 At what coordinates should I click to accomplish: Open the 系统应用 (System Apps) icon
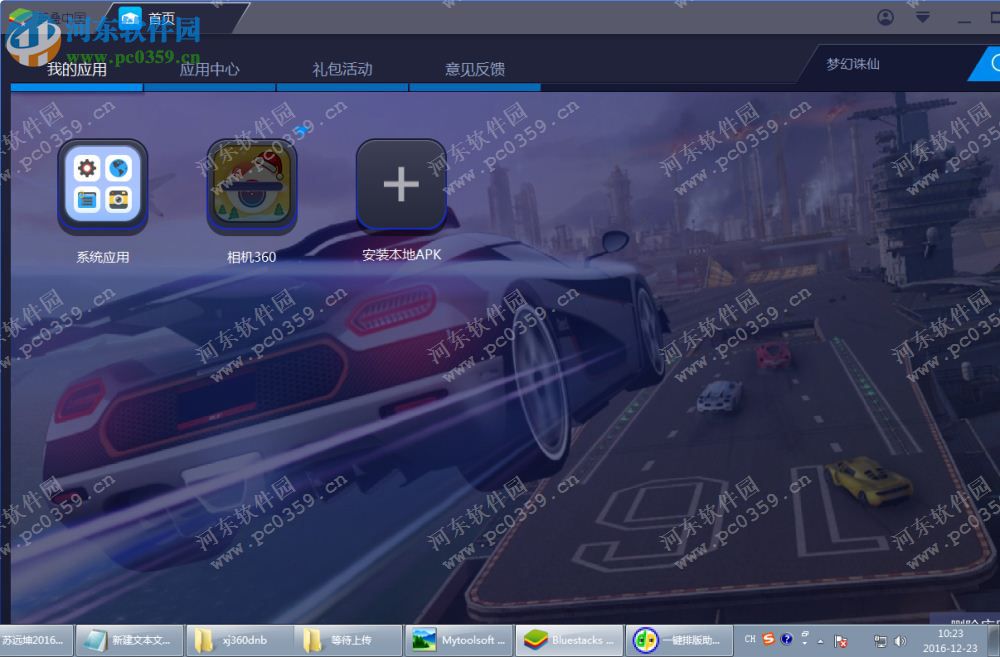point(102,188)
